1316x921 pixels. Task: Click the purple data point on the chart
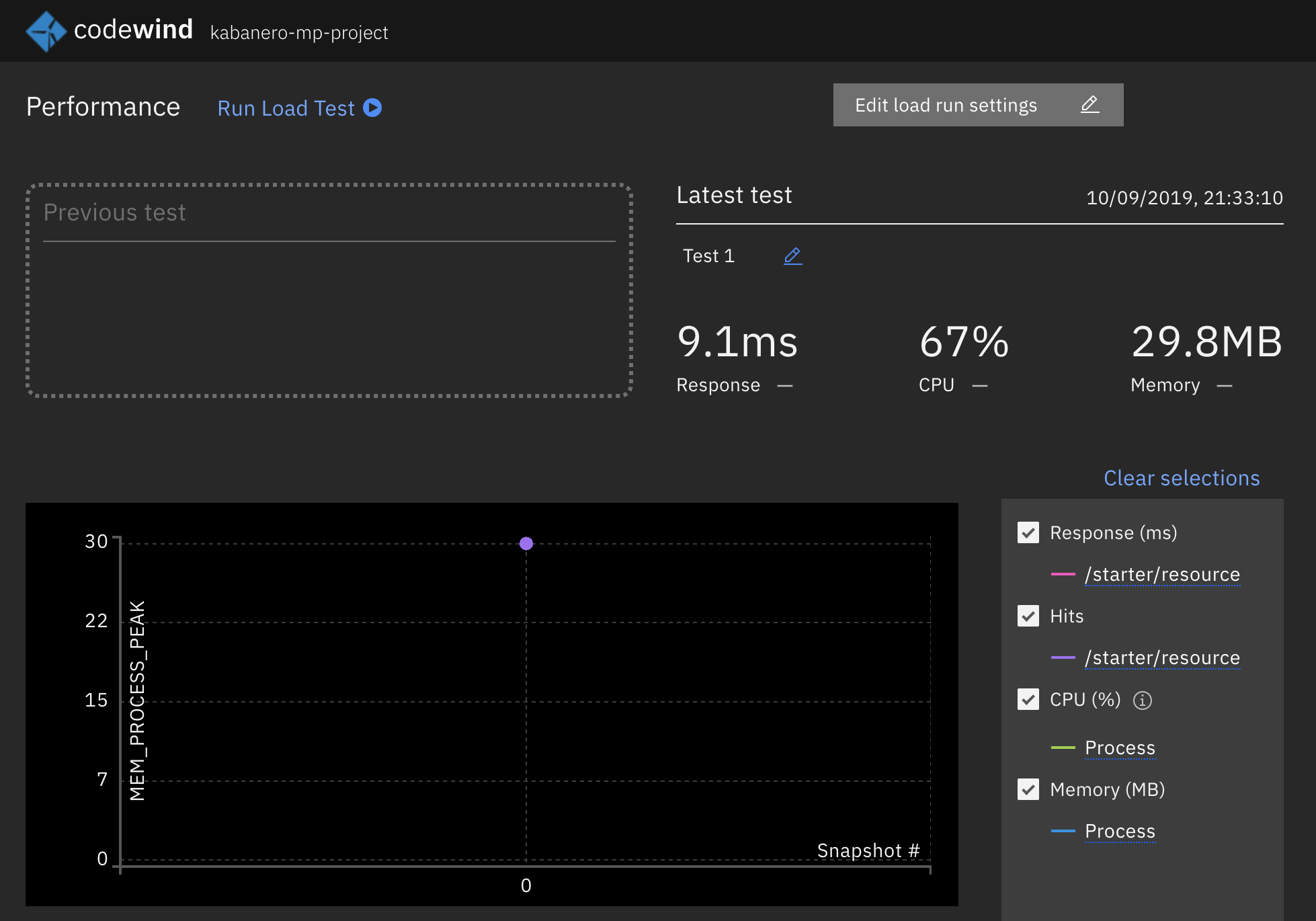point(526,543)
